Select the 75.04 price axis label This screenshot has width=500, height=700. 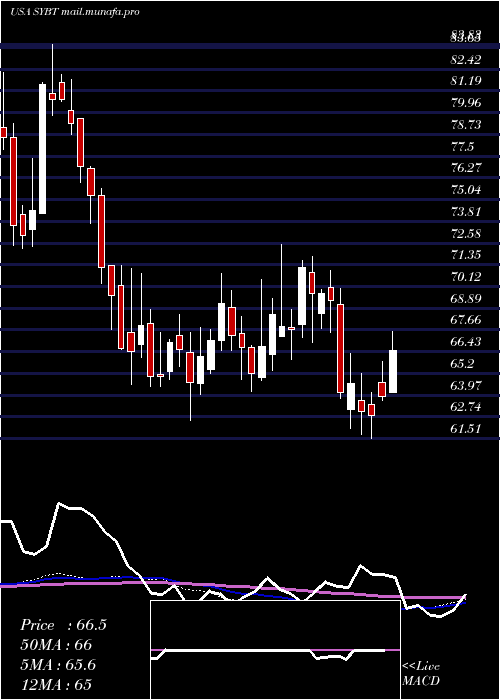[x=466, y=190]
